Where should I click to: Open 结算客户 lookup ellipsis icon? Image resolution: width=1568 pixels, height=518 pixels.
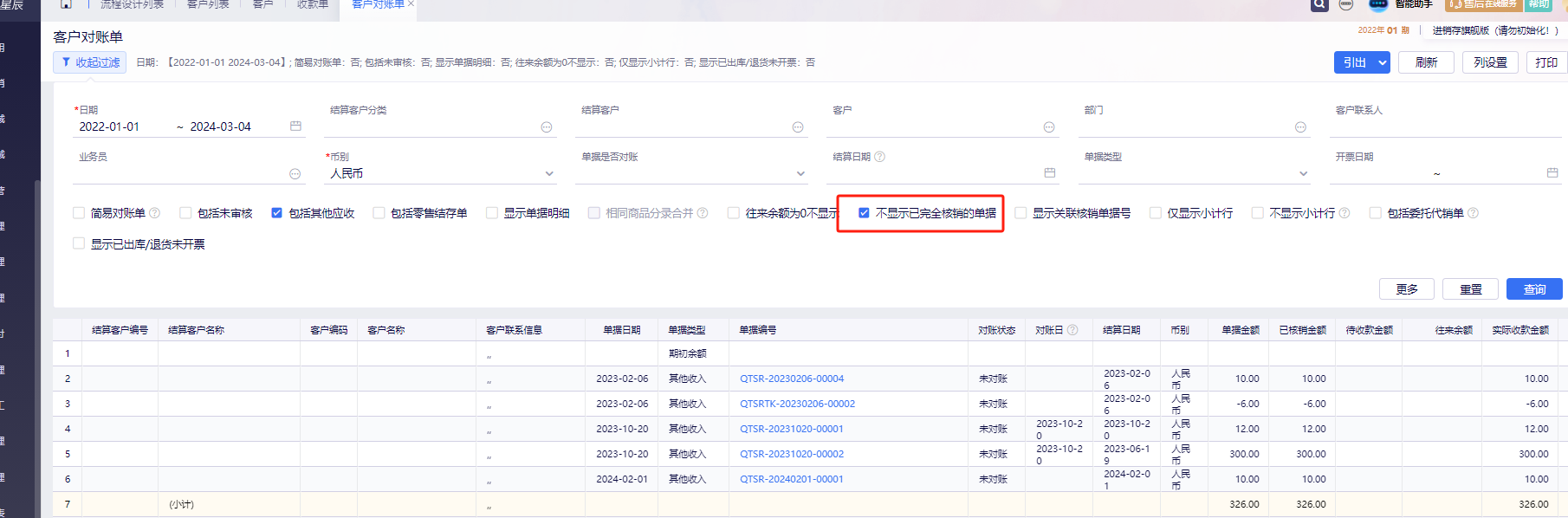pos(798,127)
